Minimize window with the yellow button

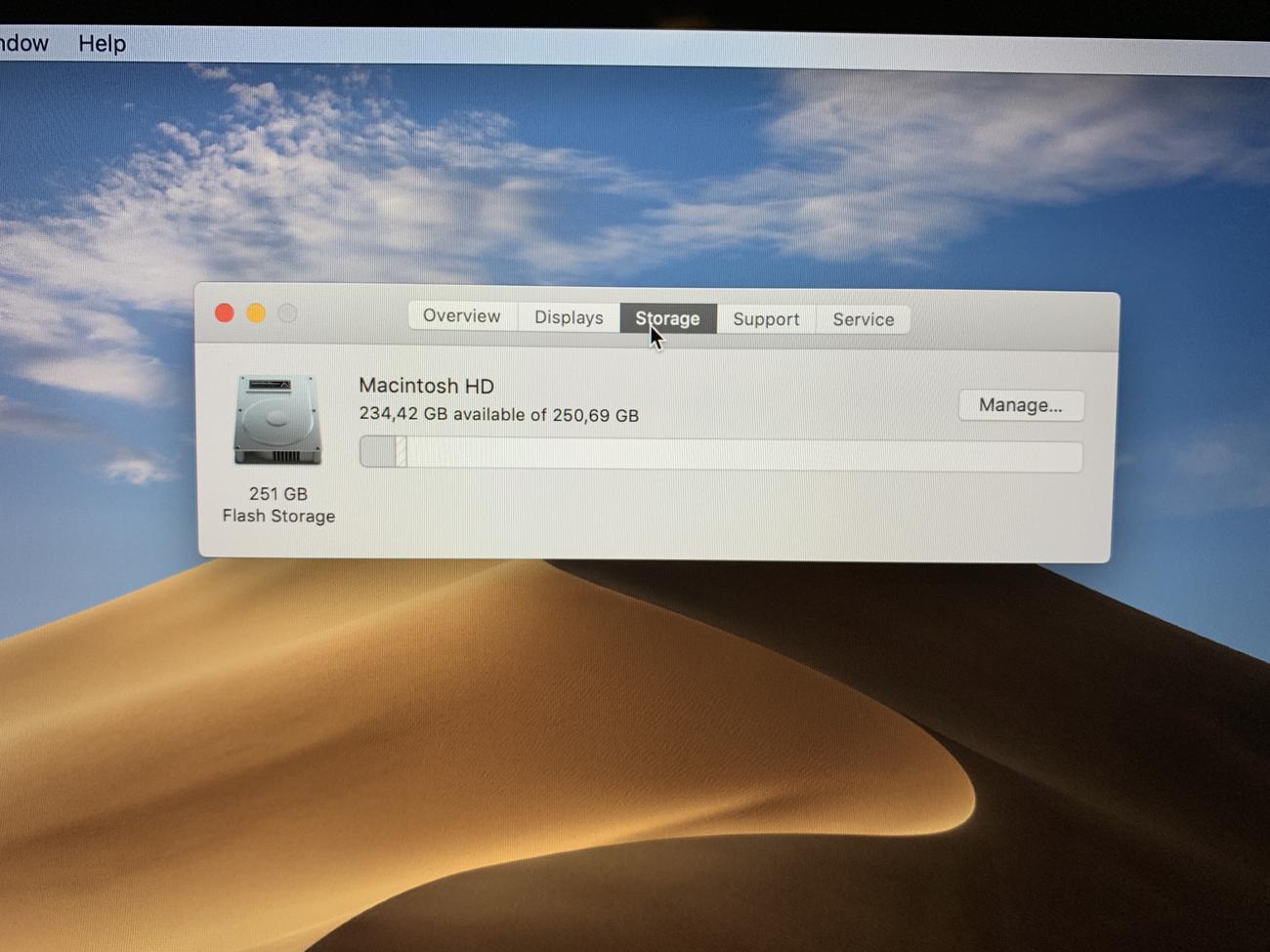click(256, 312)
